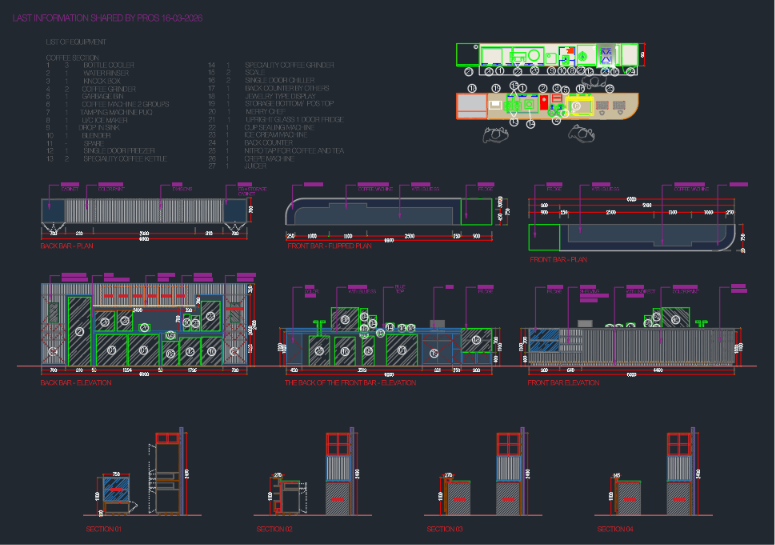This screenshot has width=775, height=545.
Task: Select the 'CREPE MACHINE' entry
Action: click(x=251, y=159)
